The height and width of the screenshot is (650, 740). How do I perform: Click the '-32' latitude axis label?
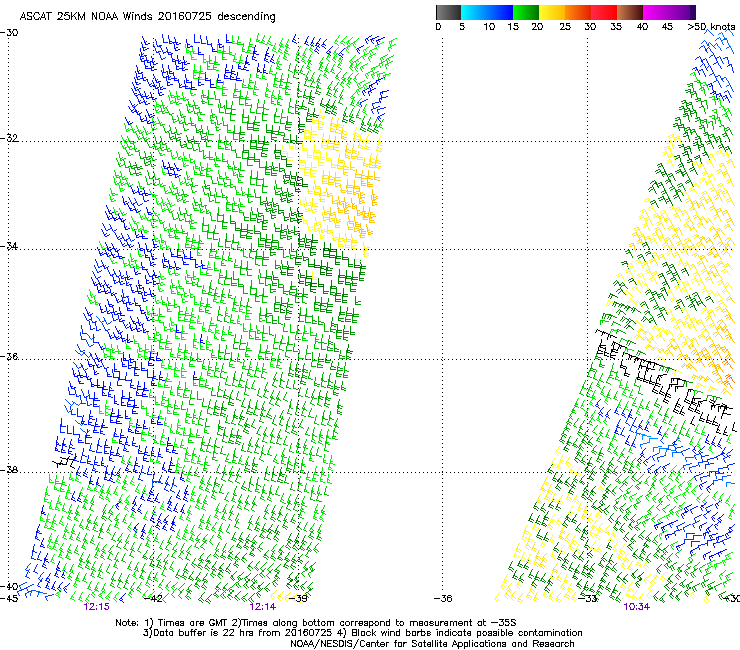[9, 138]
